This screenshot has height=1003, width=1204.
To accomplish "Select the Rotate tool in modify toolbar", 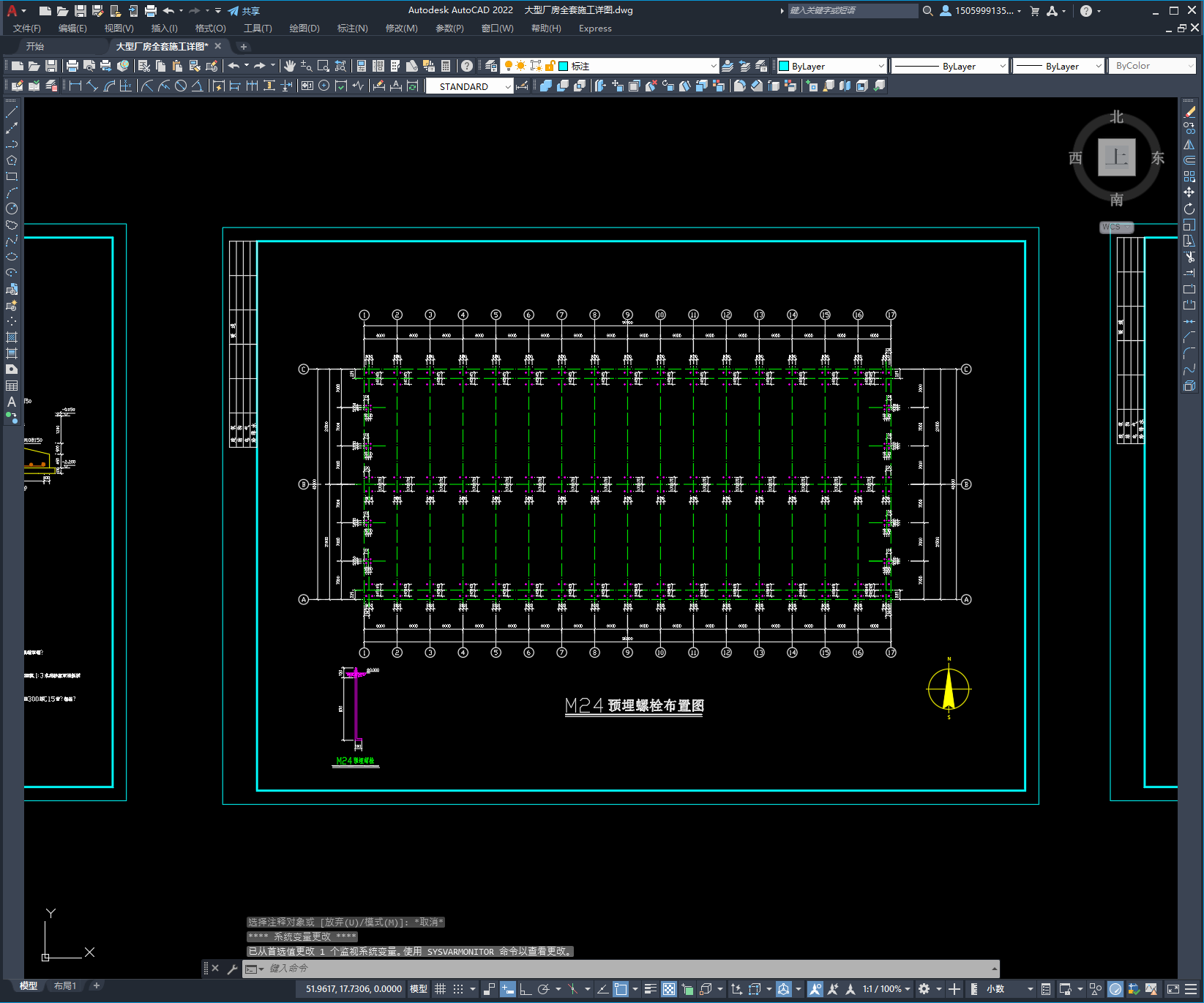I will coord(1189,209).
